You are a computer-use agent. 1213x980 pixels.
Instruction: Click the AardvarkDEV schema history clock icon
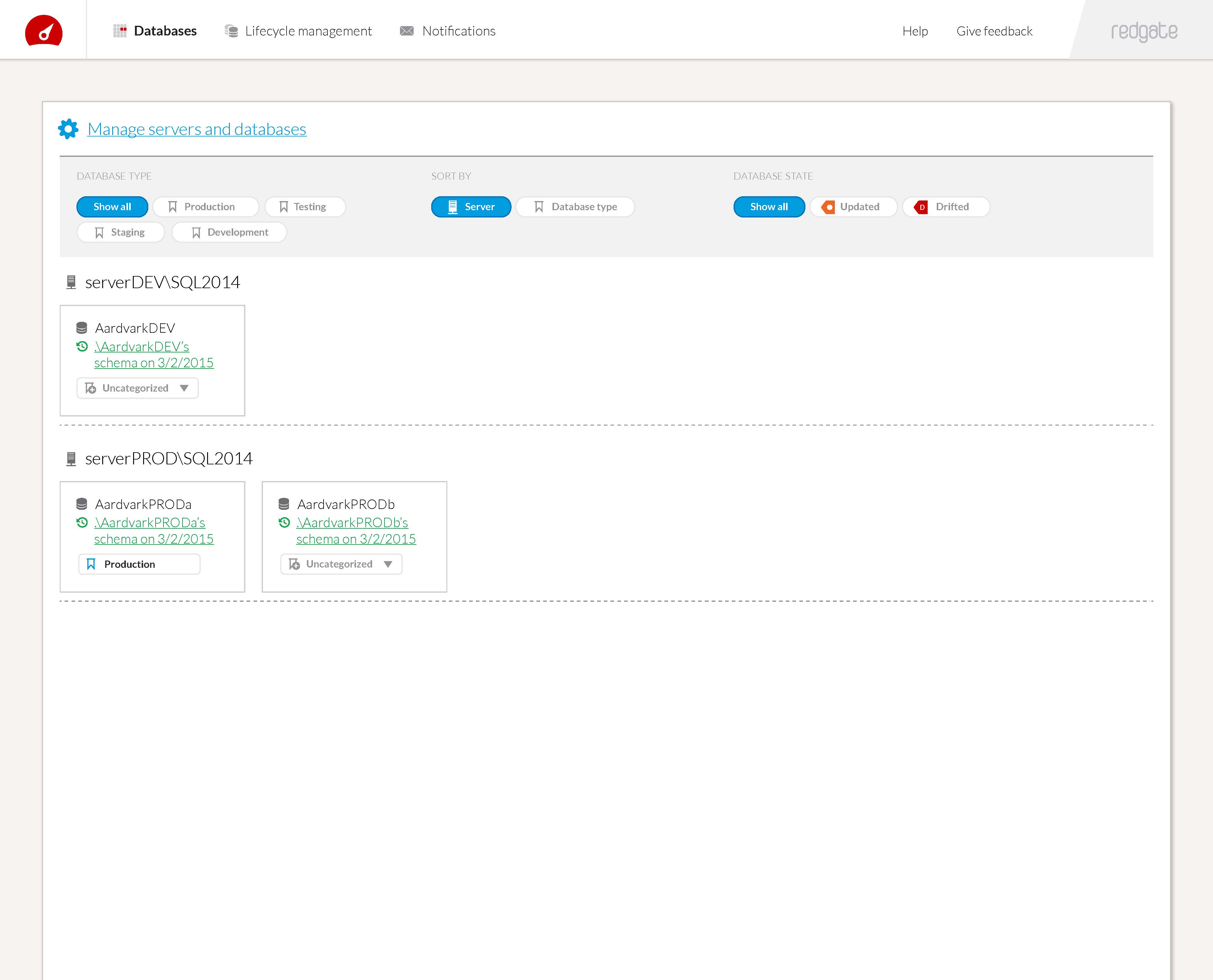[82, 347]
